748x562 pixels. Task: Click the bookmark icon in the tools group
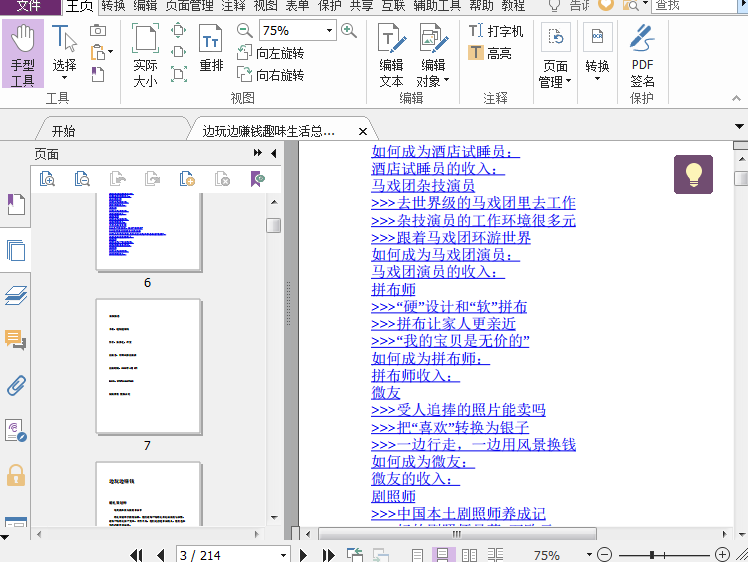tap(98, 74)
